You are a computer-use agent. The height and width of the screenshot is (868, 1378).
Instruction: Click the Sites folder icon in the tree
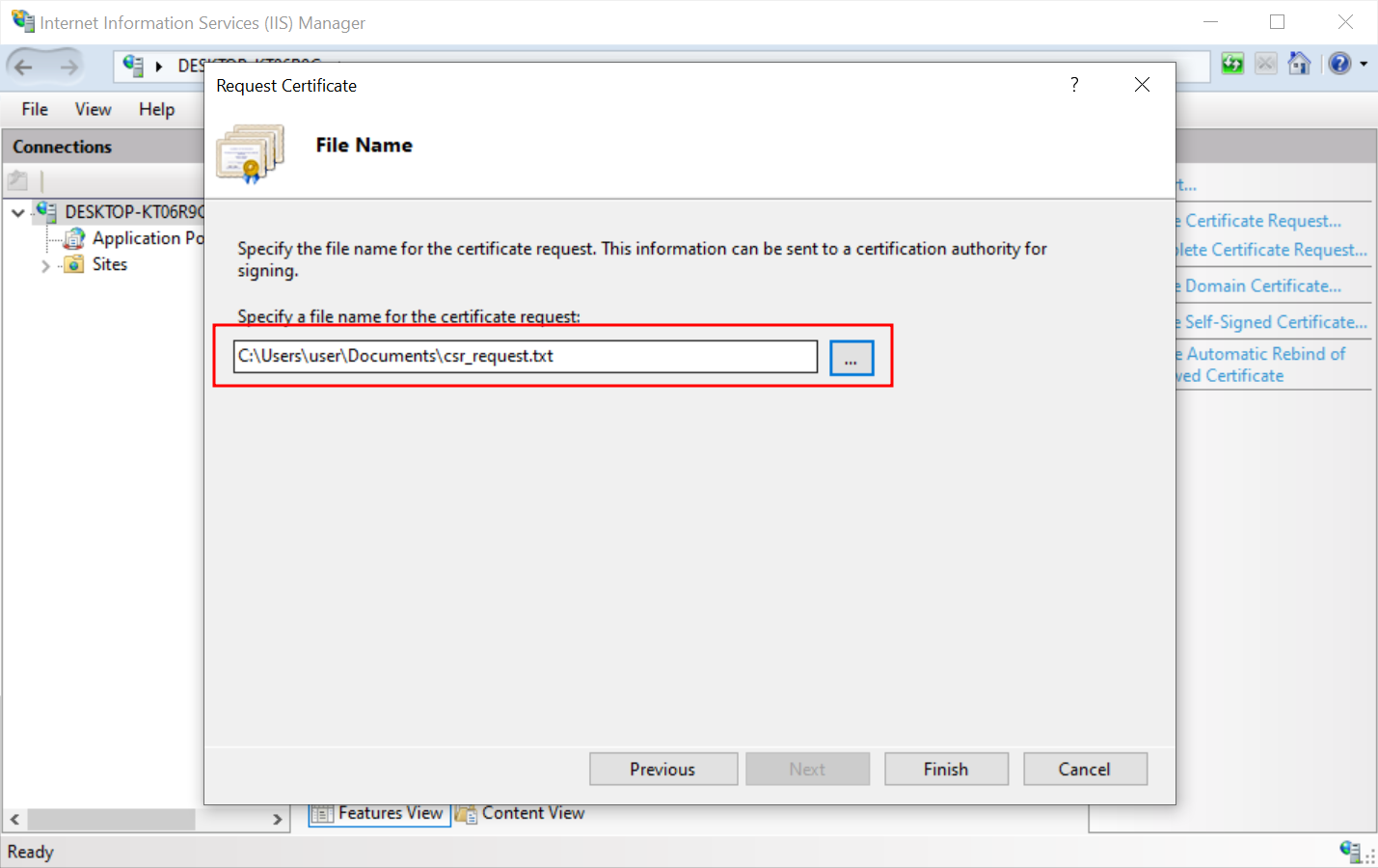pyautogui.click(x=74, y=264)
